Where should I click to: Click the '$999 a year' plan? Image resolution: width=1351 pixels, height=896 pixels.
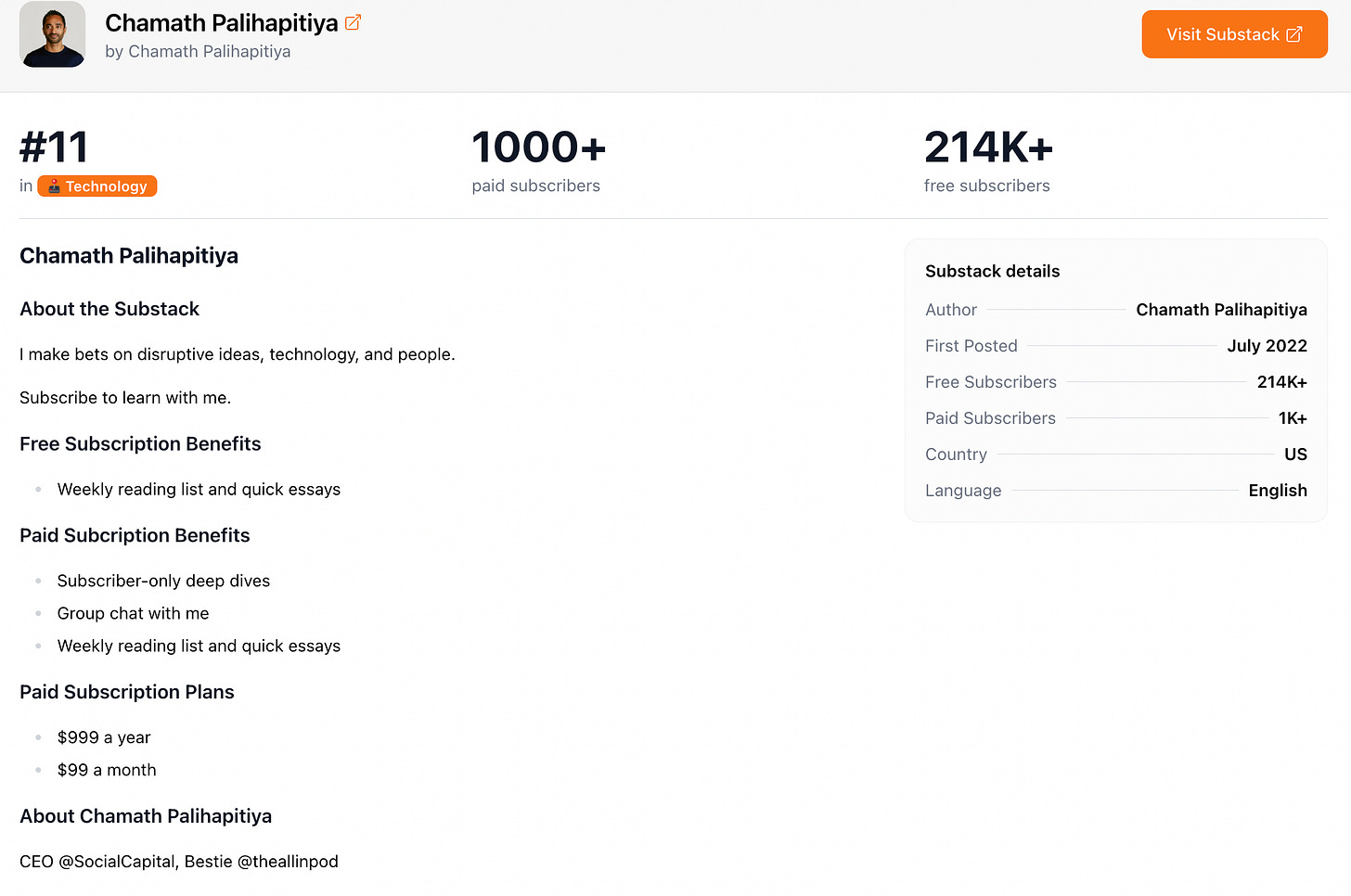point(104,737)
